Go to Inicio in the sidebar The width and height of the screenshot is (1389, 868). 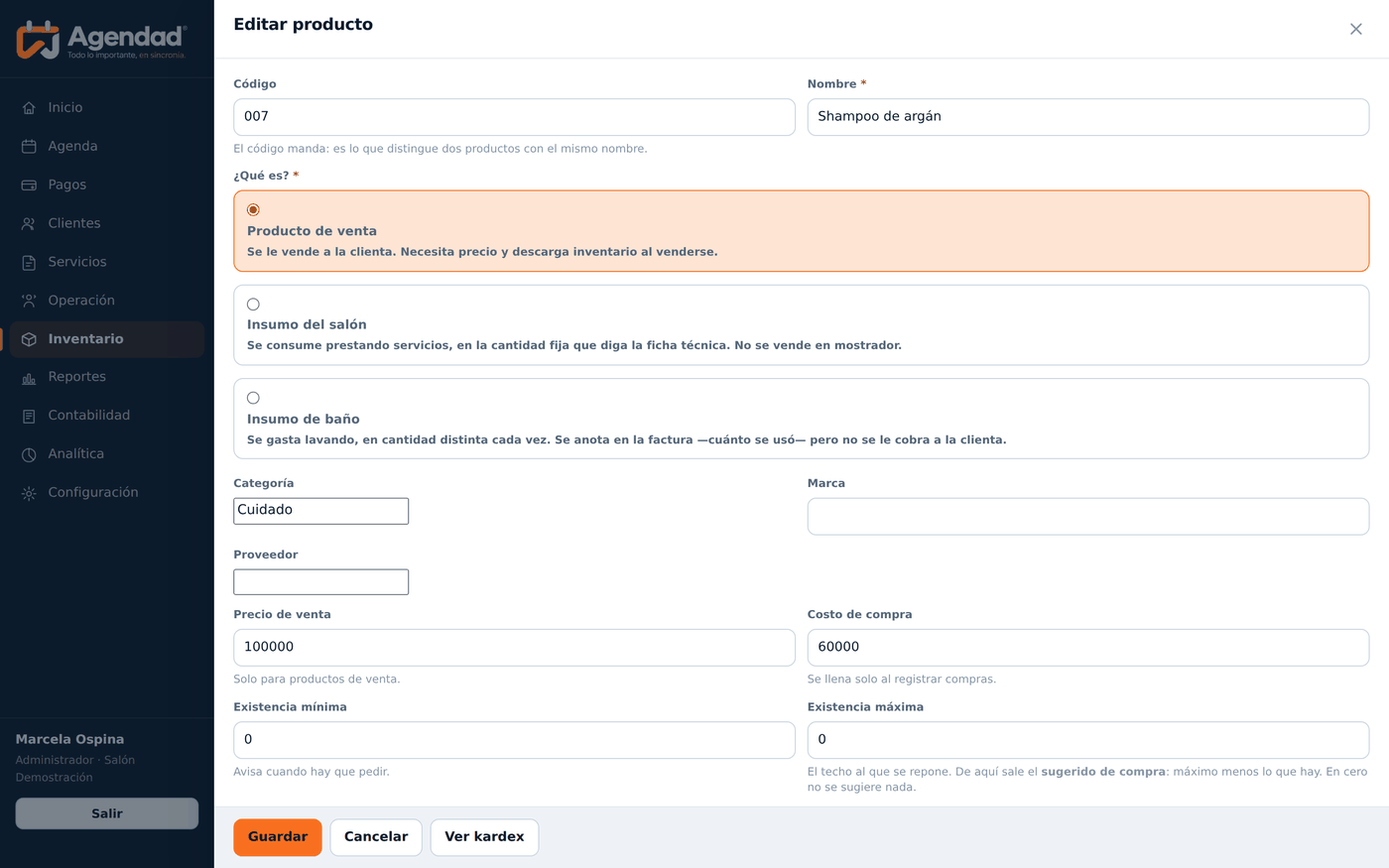(107, 107)
